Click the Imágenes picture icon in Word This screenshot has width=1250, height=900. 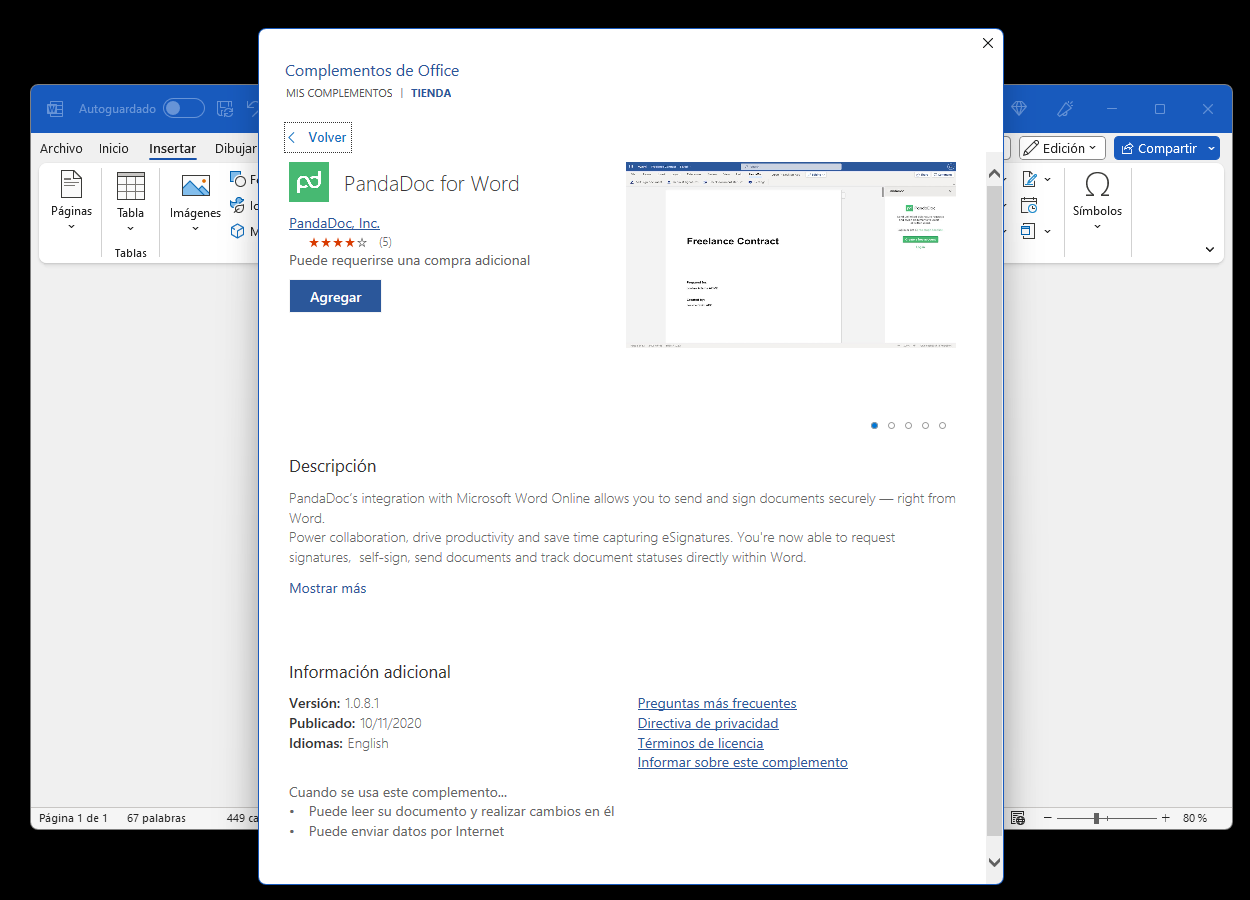tap(195, 186)
